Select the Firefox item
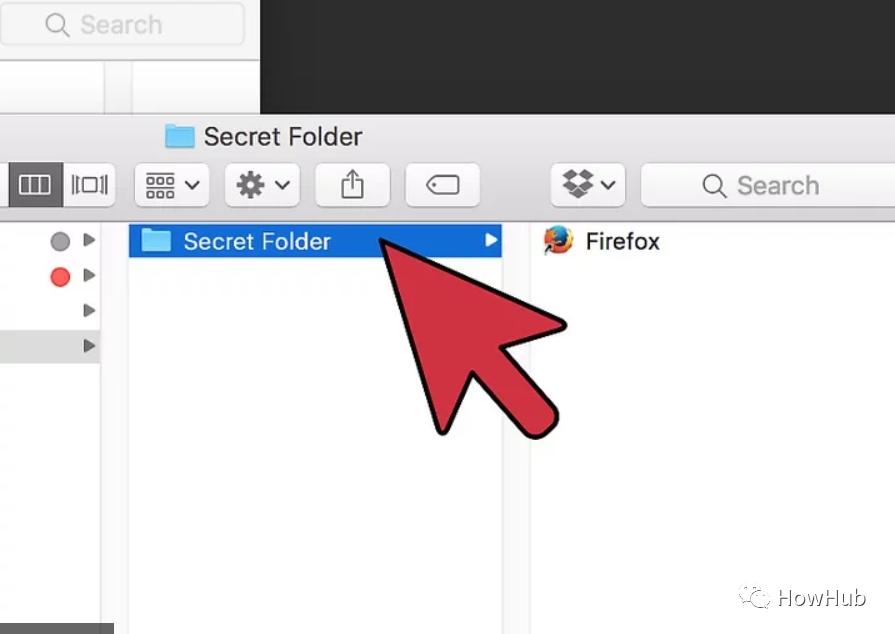Image resolution: width=895 pixels, height=634 pixels. [602, 241]
